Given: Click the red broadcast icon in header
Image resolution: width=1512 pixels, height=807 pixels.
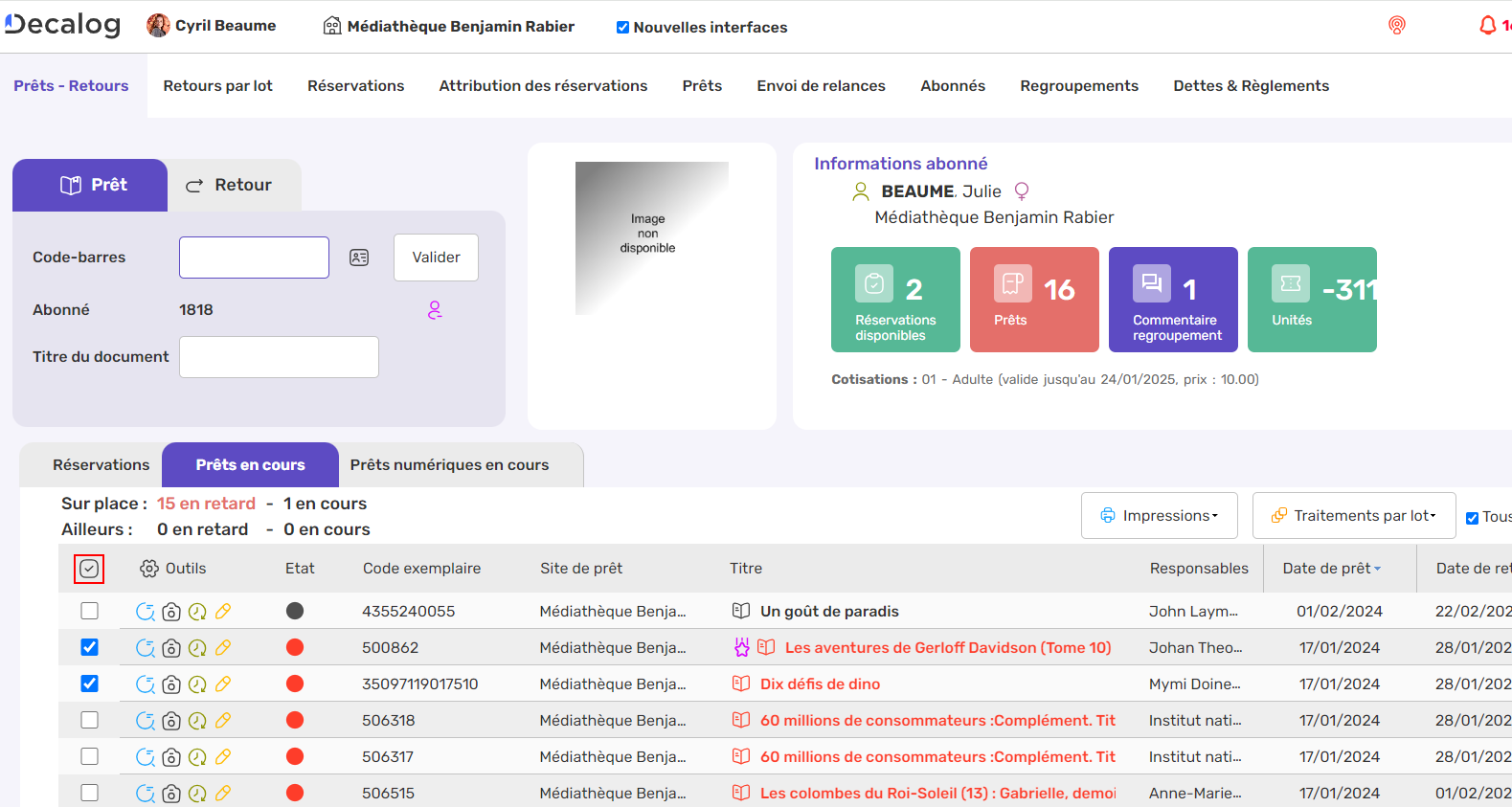Looking at the screenshot, I should [x=1397, y=26].
